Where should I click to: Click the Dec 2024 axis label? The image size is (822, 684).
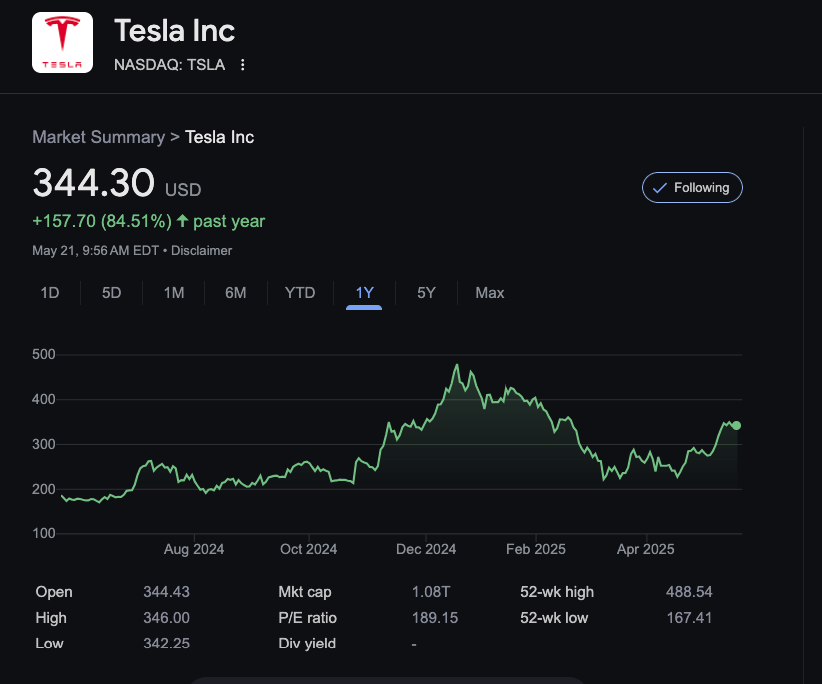point(426,549)
